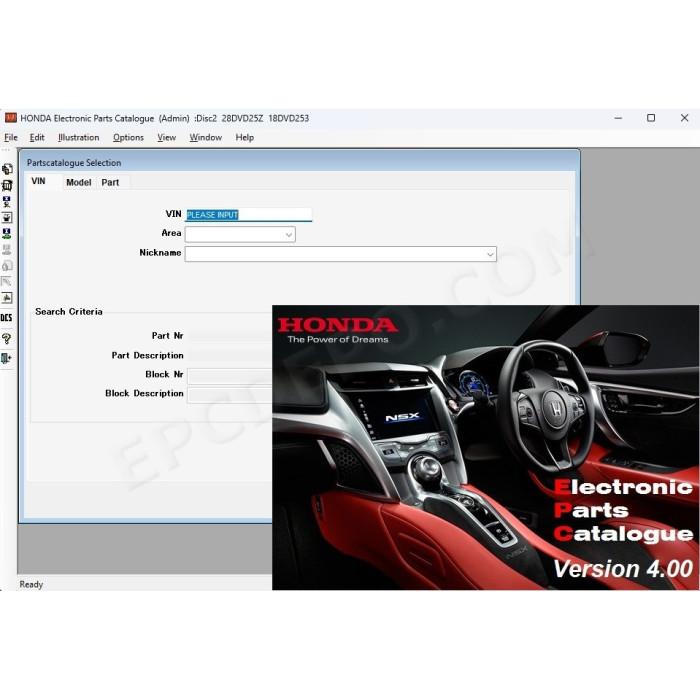Click the blue flag icon above framed cup
Image resolution: width=700 pixels, height=700 pixels.
[x=7, y=201]
